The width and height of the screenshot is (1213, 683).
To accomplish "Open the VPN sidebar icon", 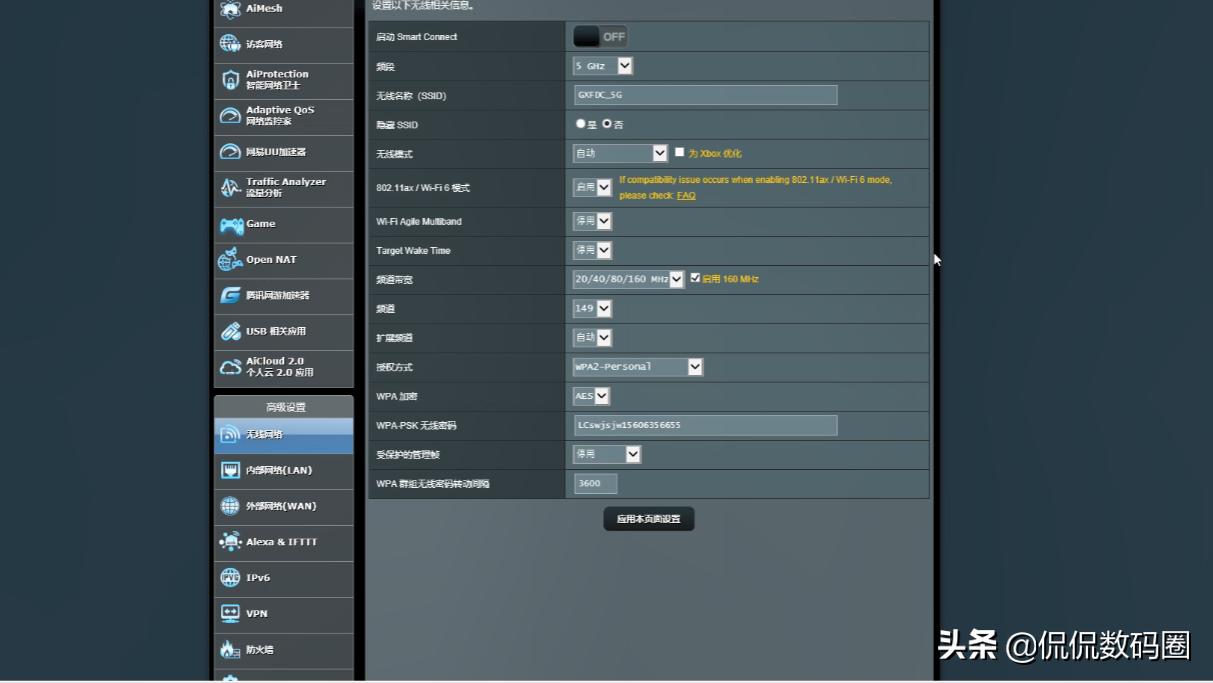I will (x=230, y=614).
